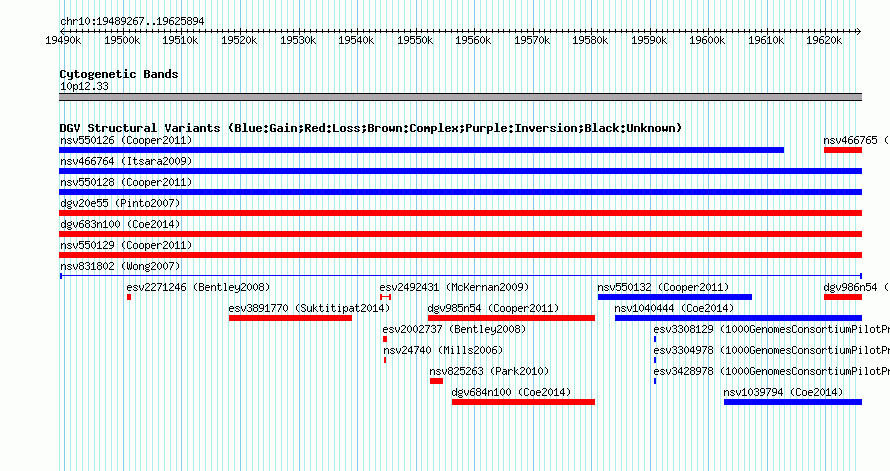This screenshot has width=890, height=471.
Task: Open the nsv1039794 (Coe2014) blue gain bar
Action: 793,402
